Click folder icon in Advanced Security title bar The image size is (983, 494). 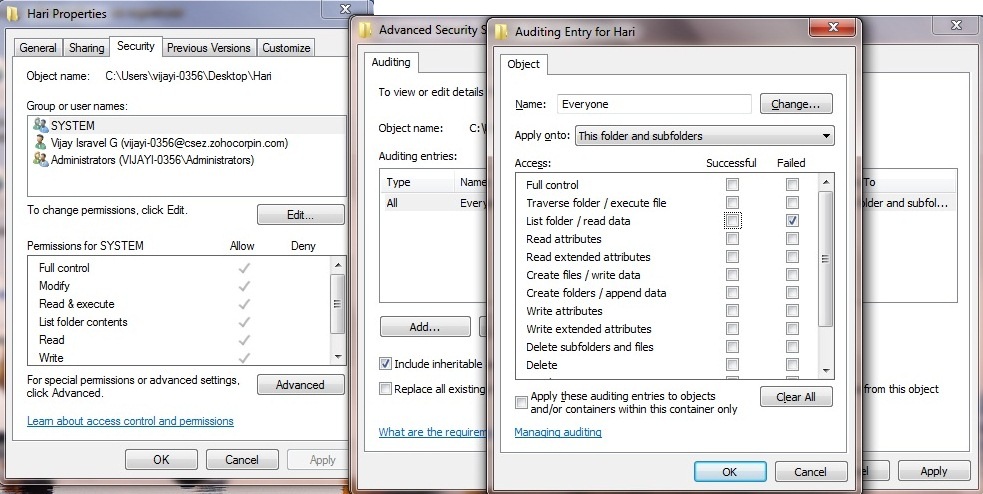click(x=365, y=29)
